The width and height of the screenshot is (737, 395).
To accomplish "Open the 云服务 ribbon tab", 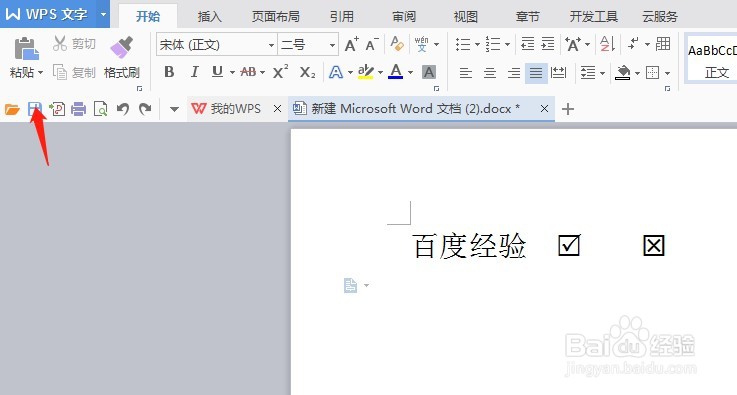I will click(660, 16).
